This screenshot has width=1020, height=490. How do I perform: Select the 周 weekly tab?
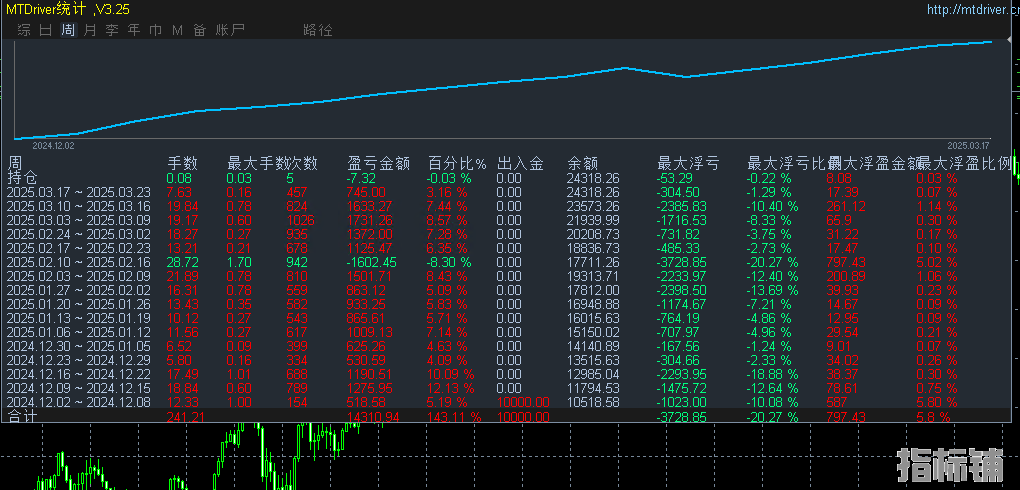(x=68, y=30)
